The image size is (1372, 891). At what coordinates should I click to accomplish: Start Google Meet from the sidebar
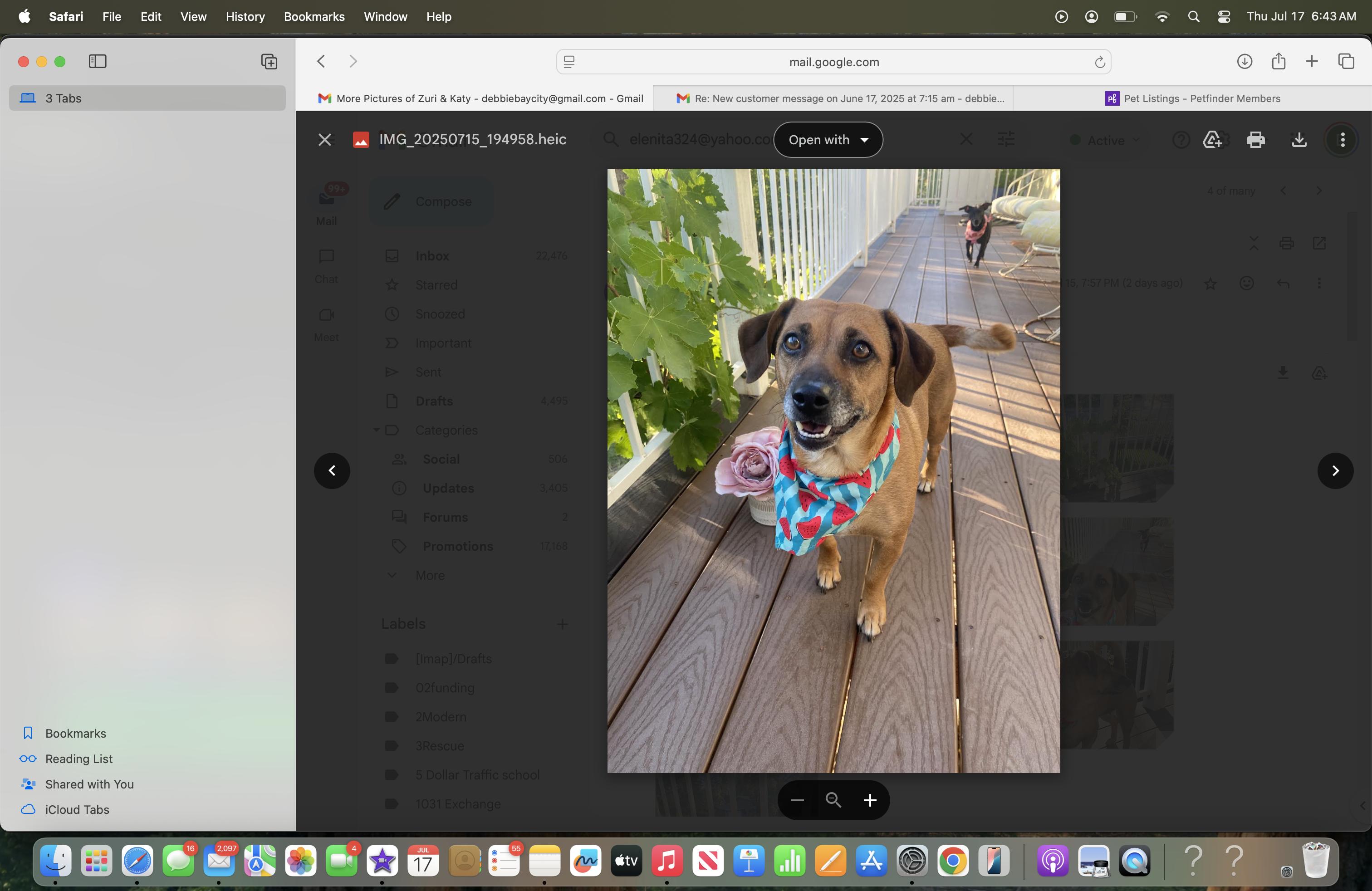pyautogui.click(x=326, y=324)
